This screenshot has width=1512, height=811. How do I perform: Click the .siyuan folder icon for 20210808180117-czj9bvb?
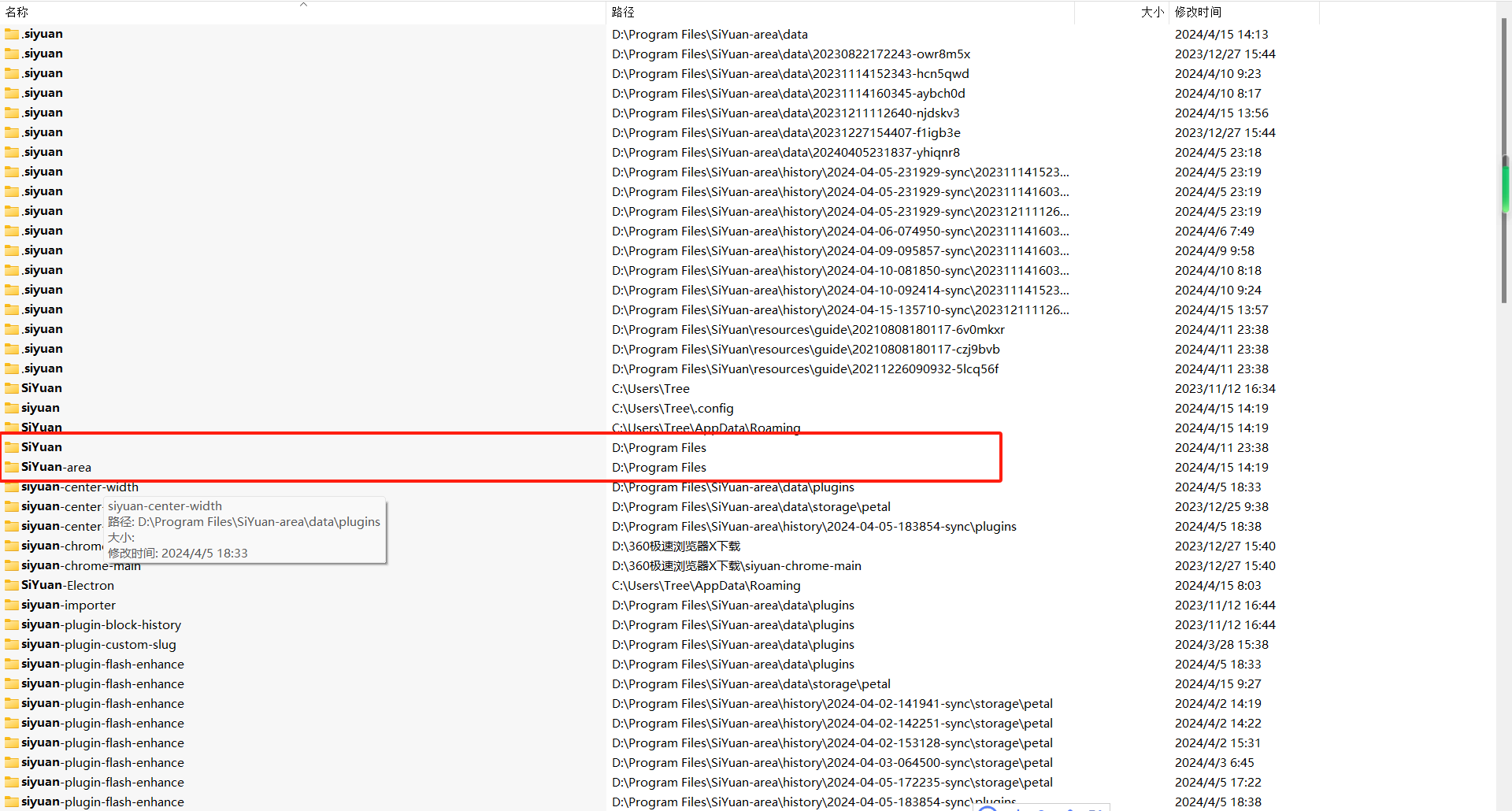click(x=12, y=350)
